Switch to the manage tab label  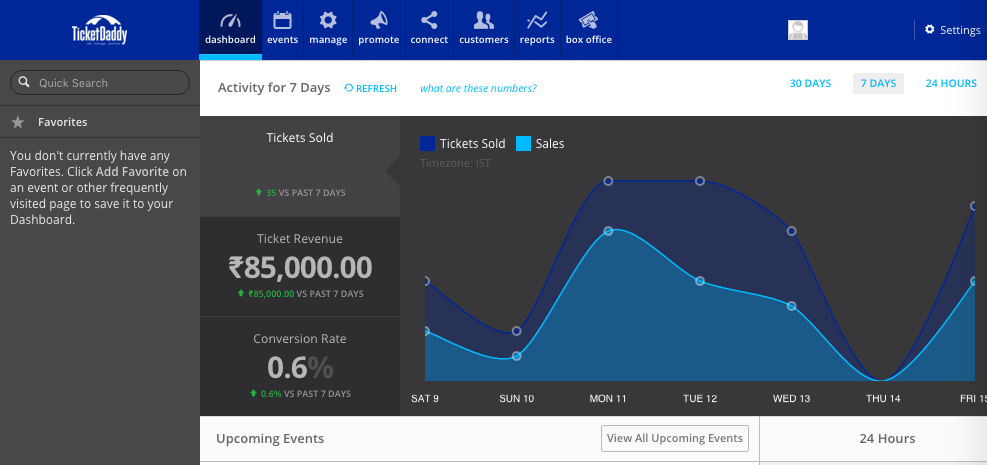[x=329, y=40]
